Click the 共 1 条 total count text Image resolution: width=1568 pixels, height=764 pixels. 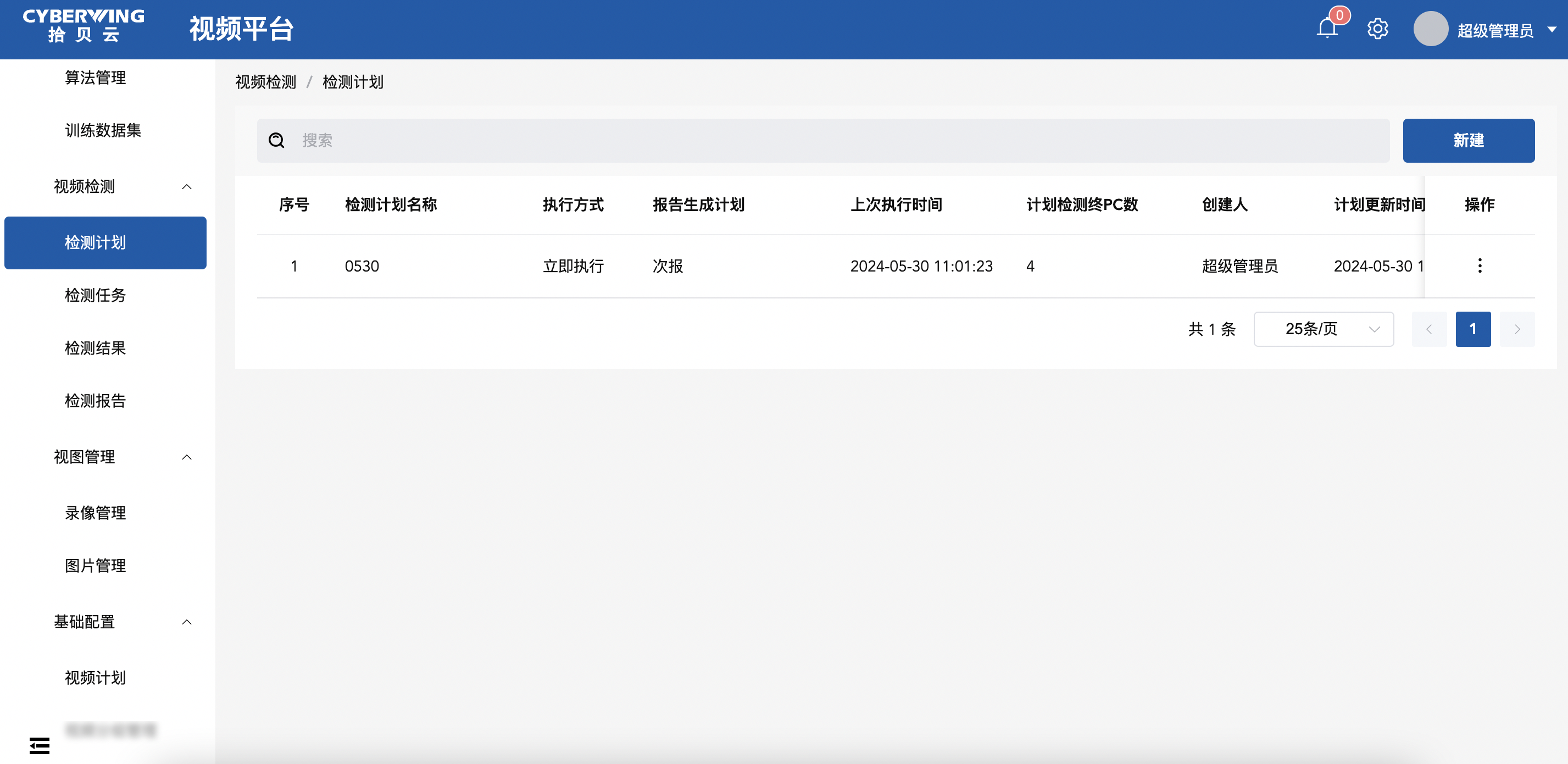pyautogui.click(x=1211, y=329)
